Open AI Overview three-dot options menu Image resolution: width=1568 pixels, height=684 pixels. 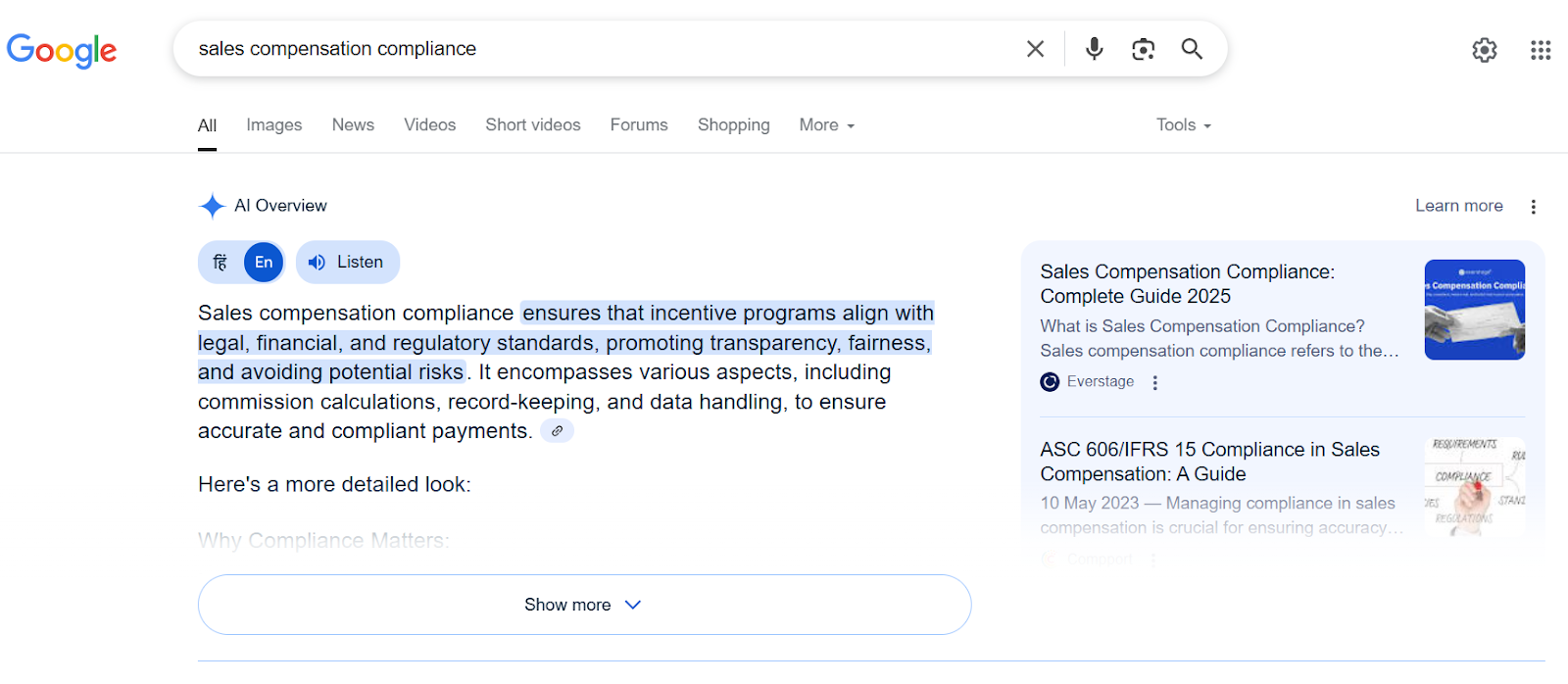(1534, 207)
